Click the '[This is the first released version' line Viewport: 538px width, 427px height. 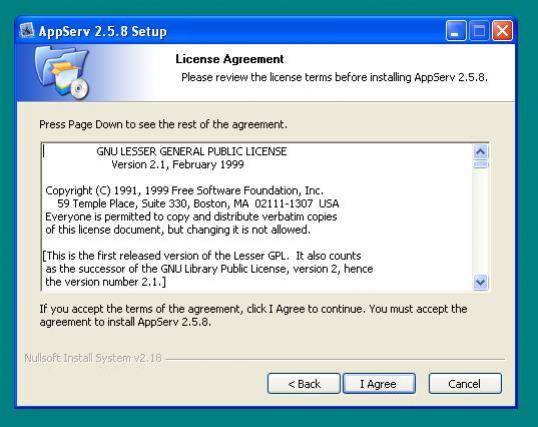point(202,256)
